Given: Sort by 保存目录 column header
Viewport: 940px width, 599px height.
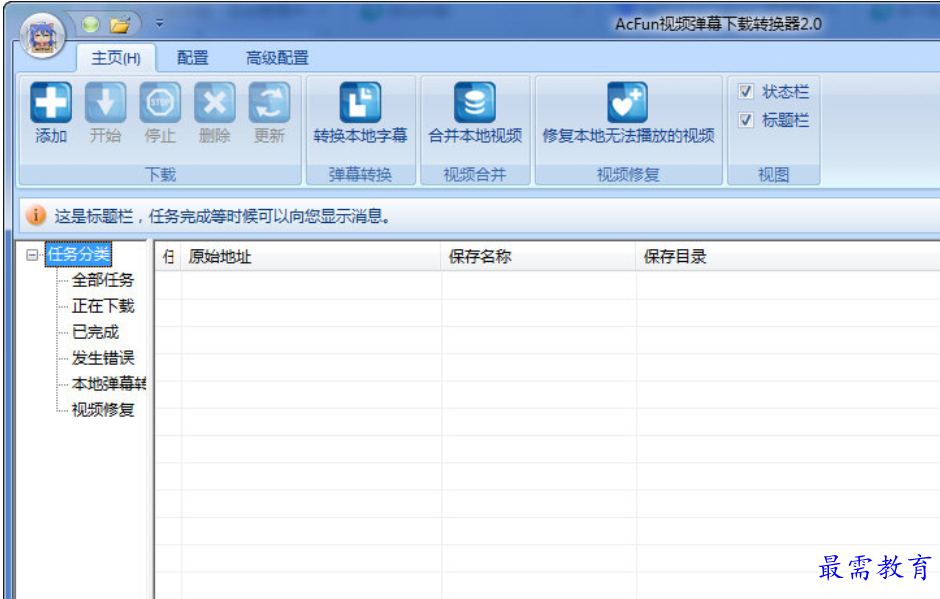Looking at the screenshot, I should pyautogui.click(x=787, y=257).
